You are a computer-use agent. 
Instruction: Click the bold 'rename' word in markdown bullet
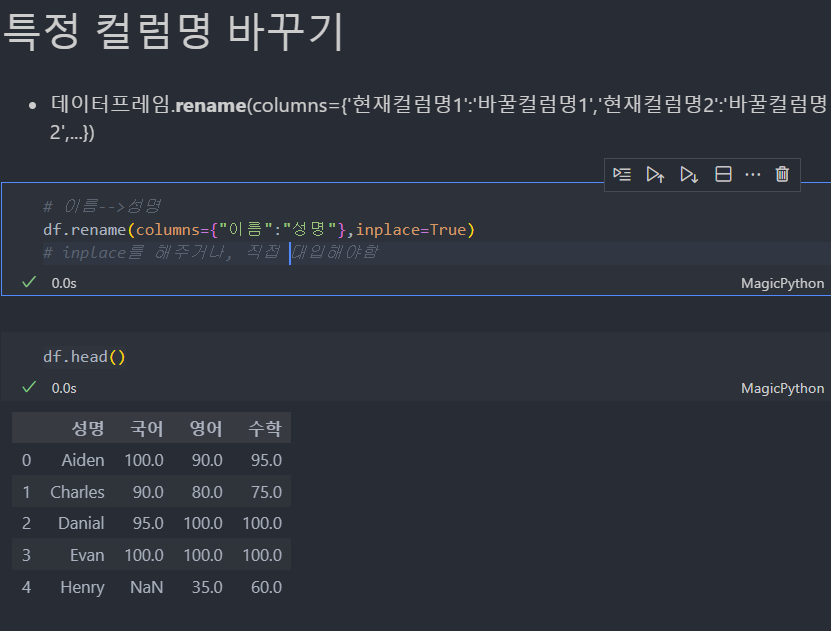tap(210, 105)
